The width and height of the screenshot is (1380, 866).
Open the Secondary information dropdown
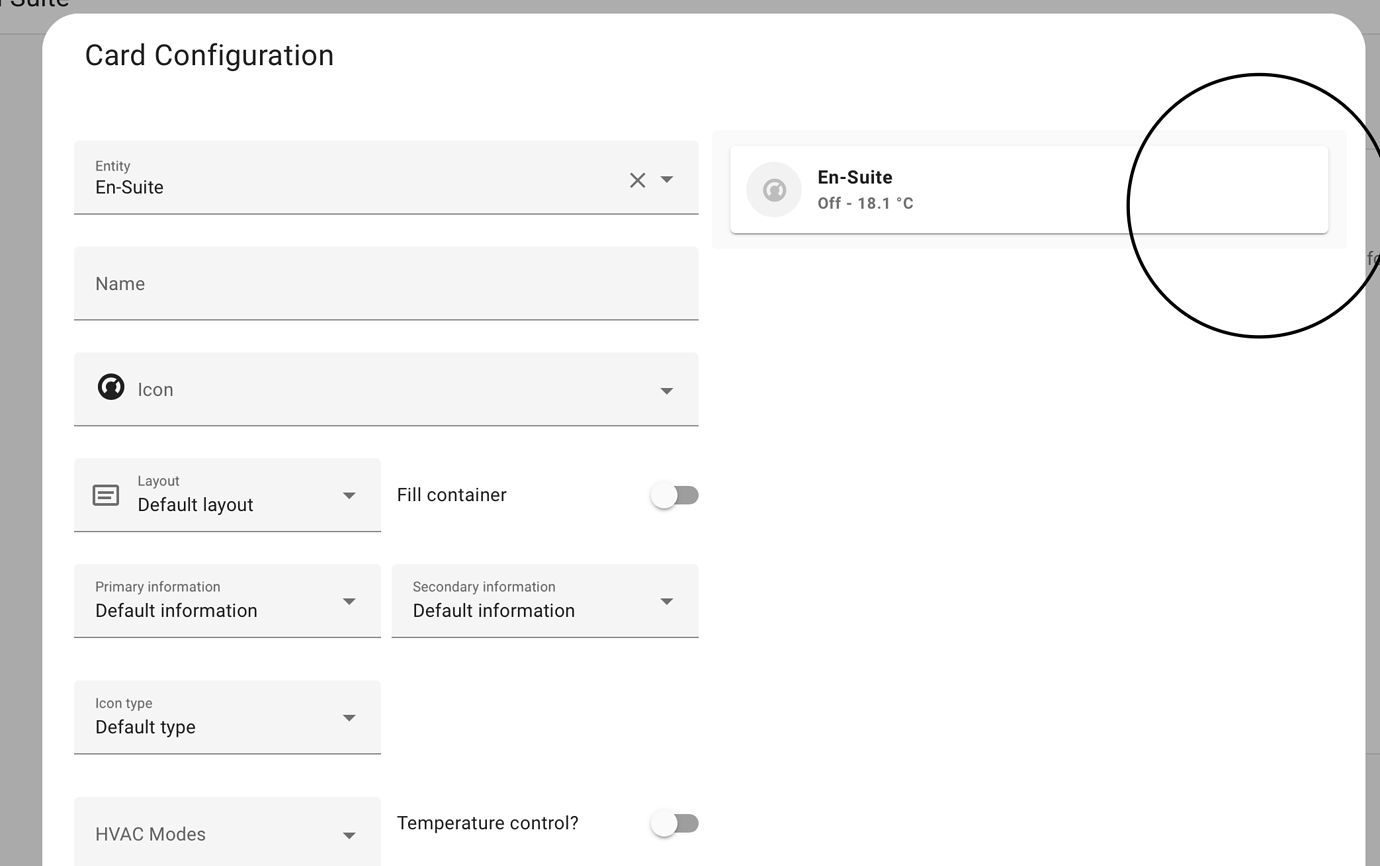(x=666, y=600)
